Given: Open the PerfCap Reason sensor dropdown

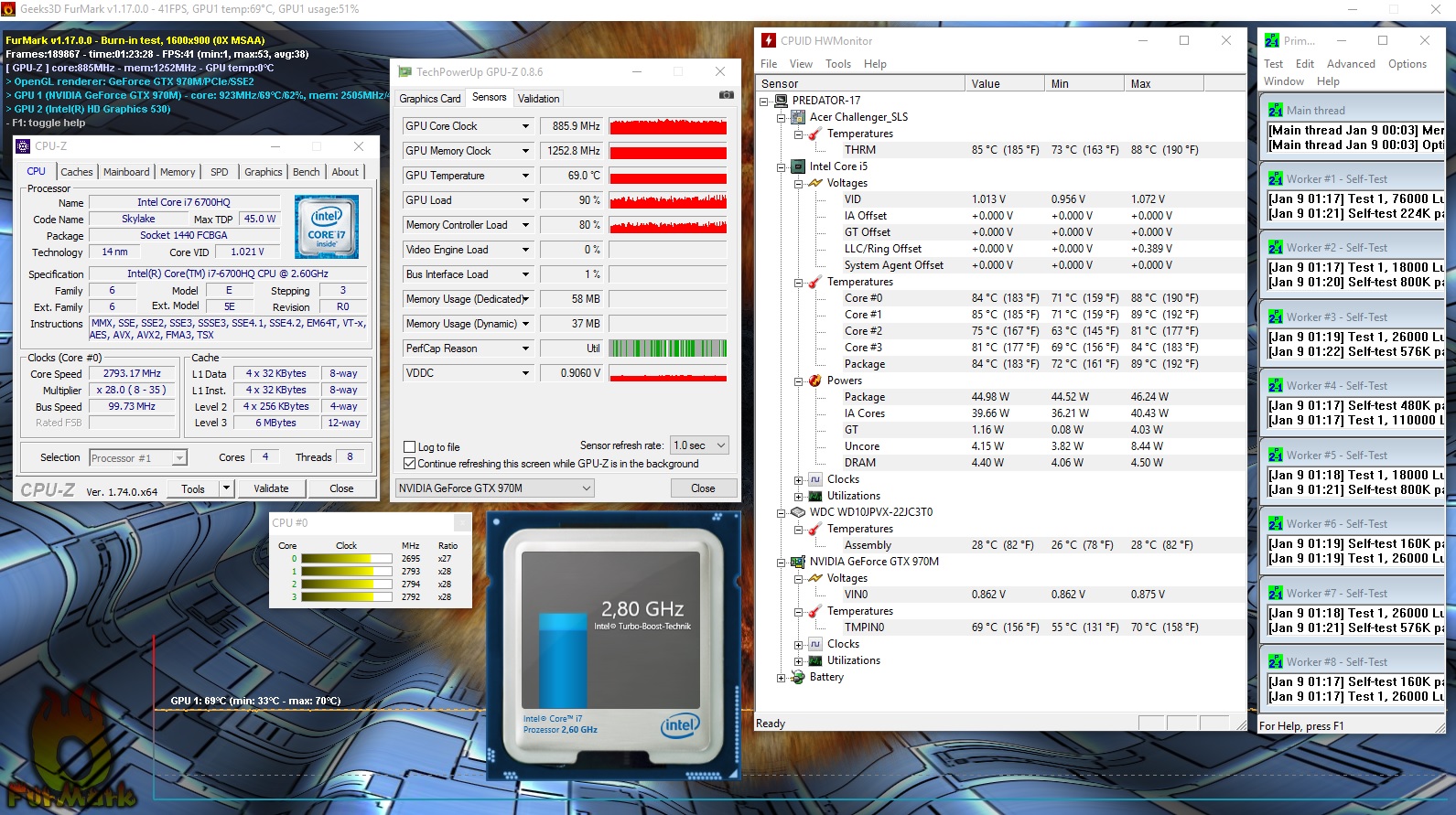Looking at the screenshot, I should coord(525,349).
